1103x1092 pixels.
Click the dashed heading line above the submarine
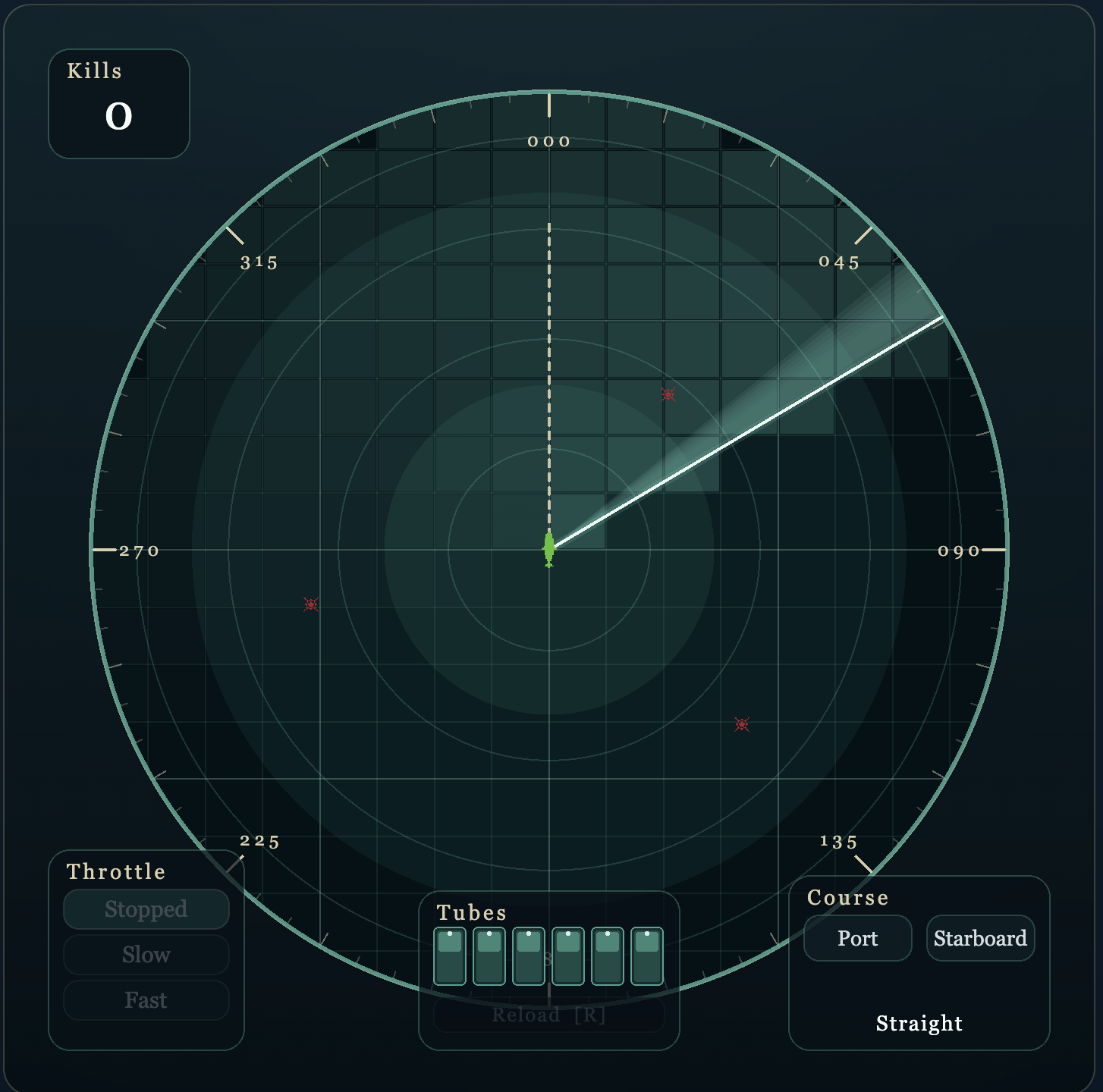(549, 379)
